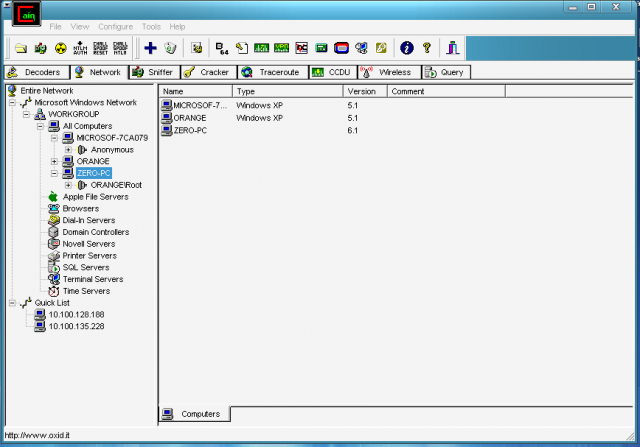Start the sniffer from the toolbar
Image resolution: width=640 pixels, height=447 pixels.
click(40, 48)
